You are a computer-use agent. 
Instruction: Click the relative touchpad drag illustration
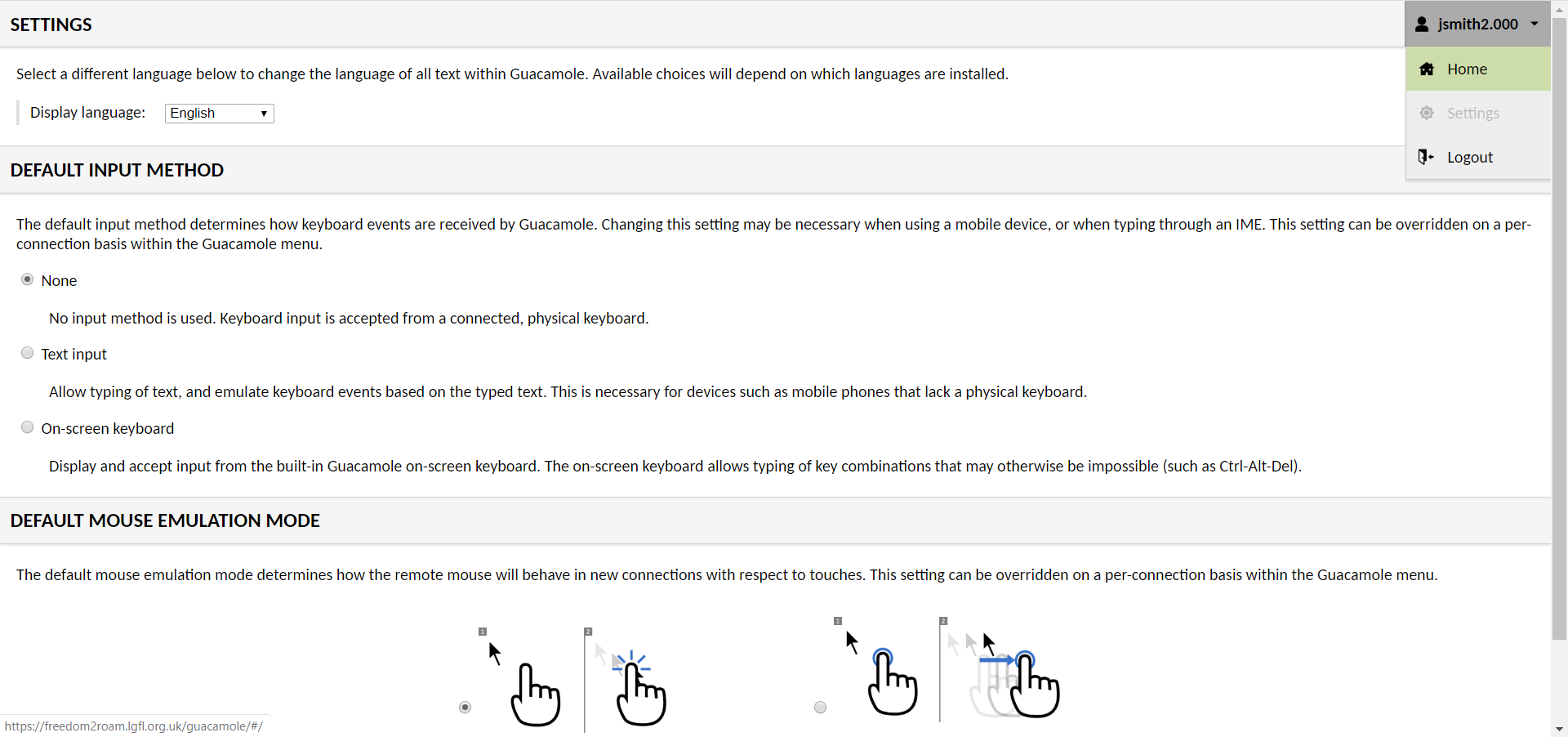pyautogui.click(x=946, y=668)
